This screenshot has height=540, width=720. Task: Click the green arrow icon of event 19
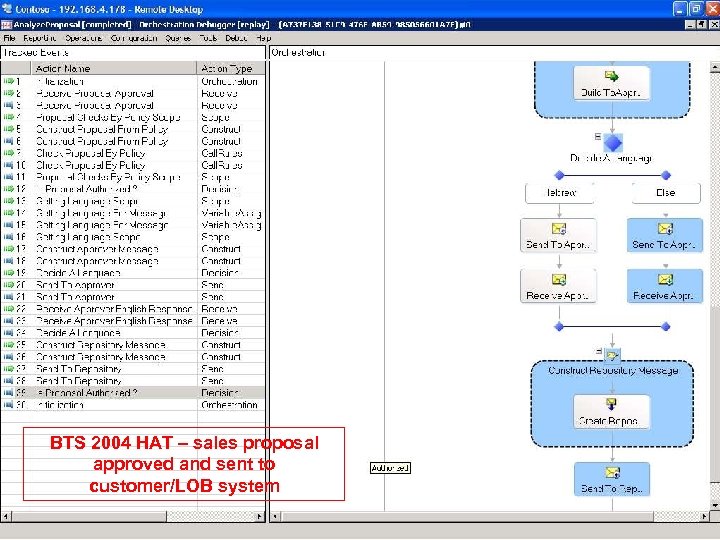pos(8,273)
